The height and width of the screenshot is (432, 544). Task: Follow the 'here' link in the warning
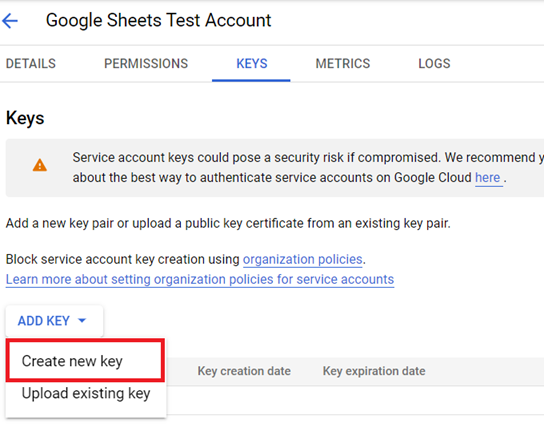tap(487, 178)
